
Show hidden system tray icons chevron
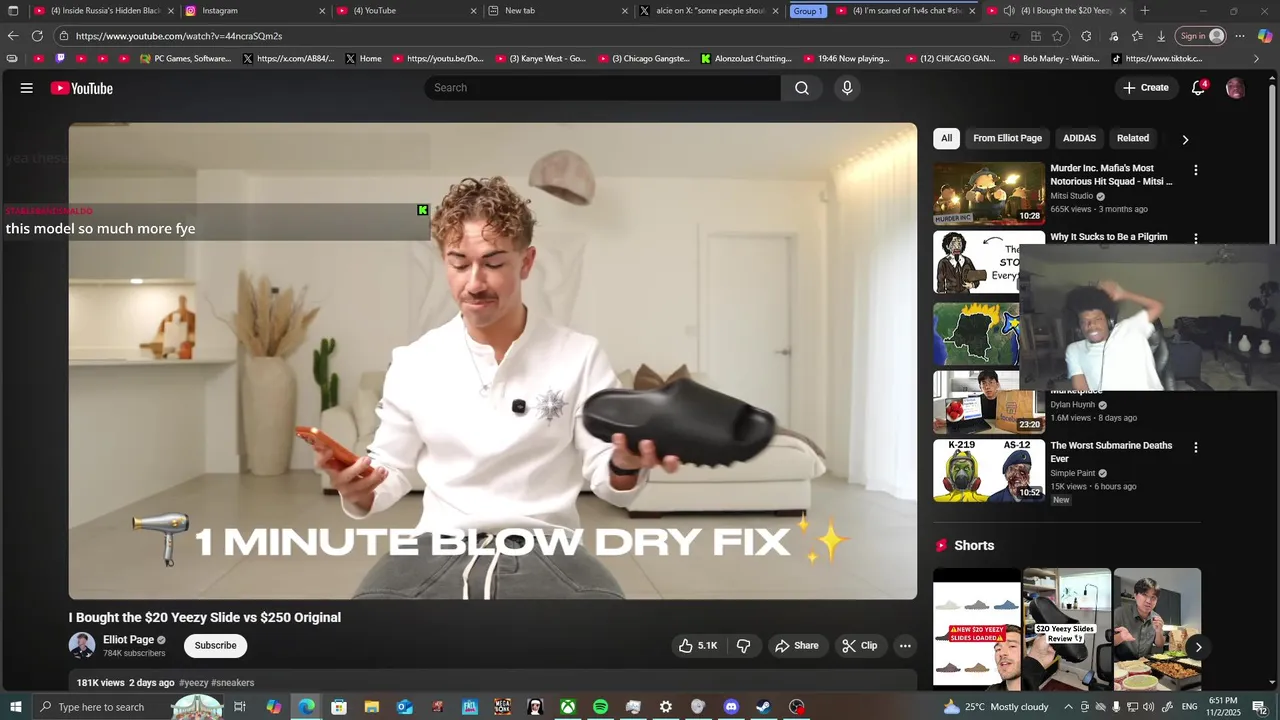pyautogui.click(x=1068, y=707)
